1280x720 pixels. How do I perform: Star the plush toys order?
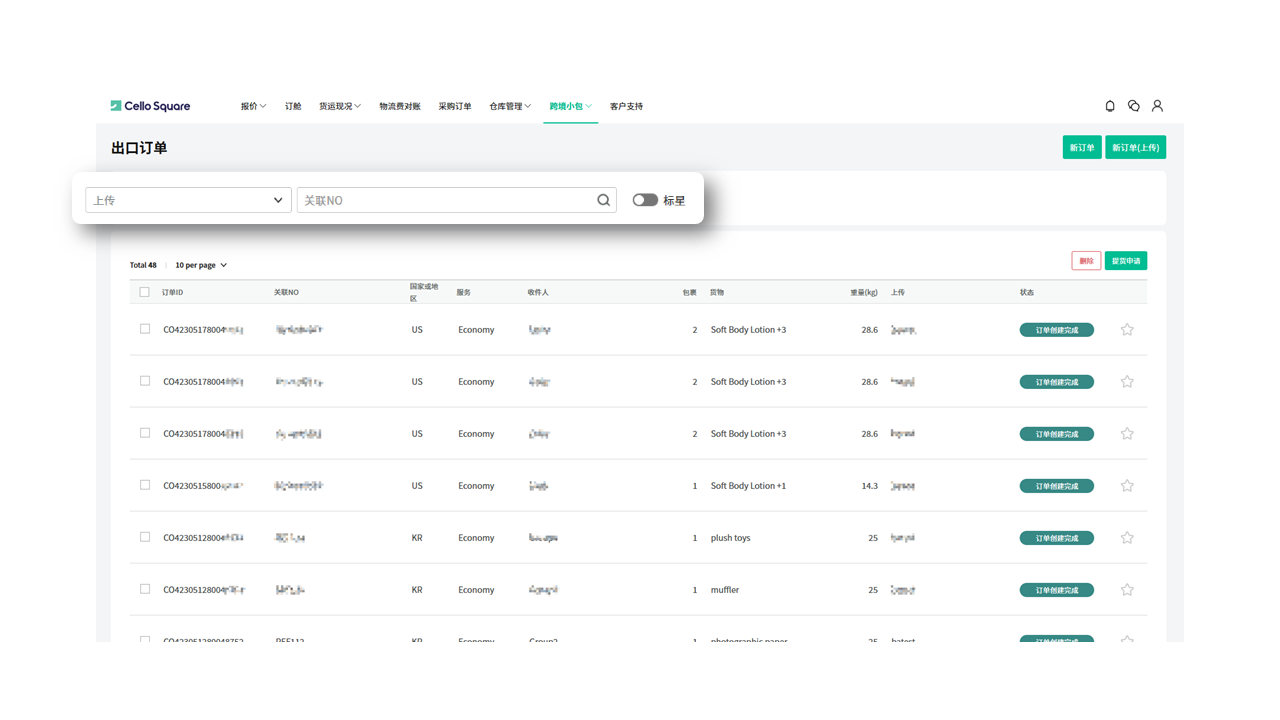1127,538
